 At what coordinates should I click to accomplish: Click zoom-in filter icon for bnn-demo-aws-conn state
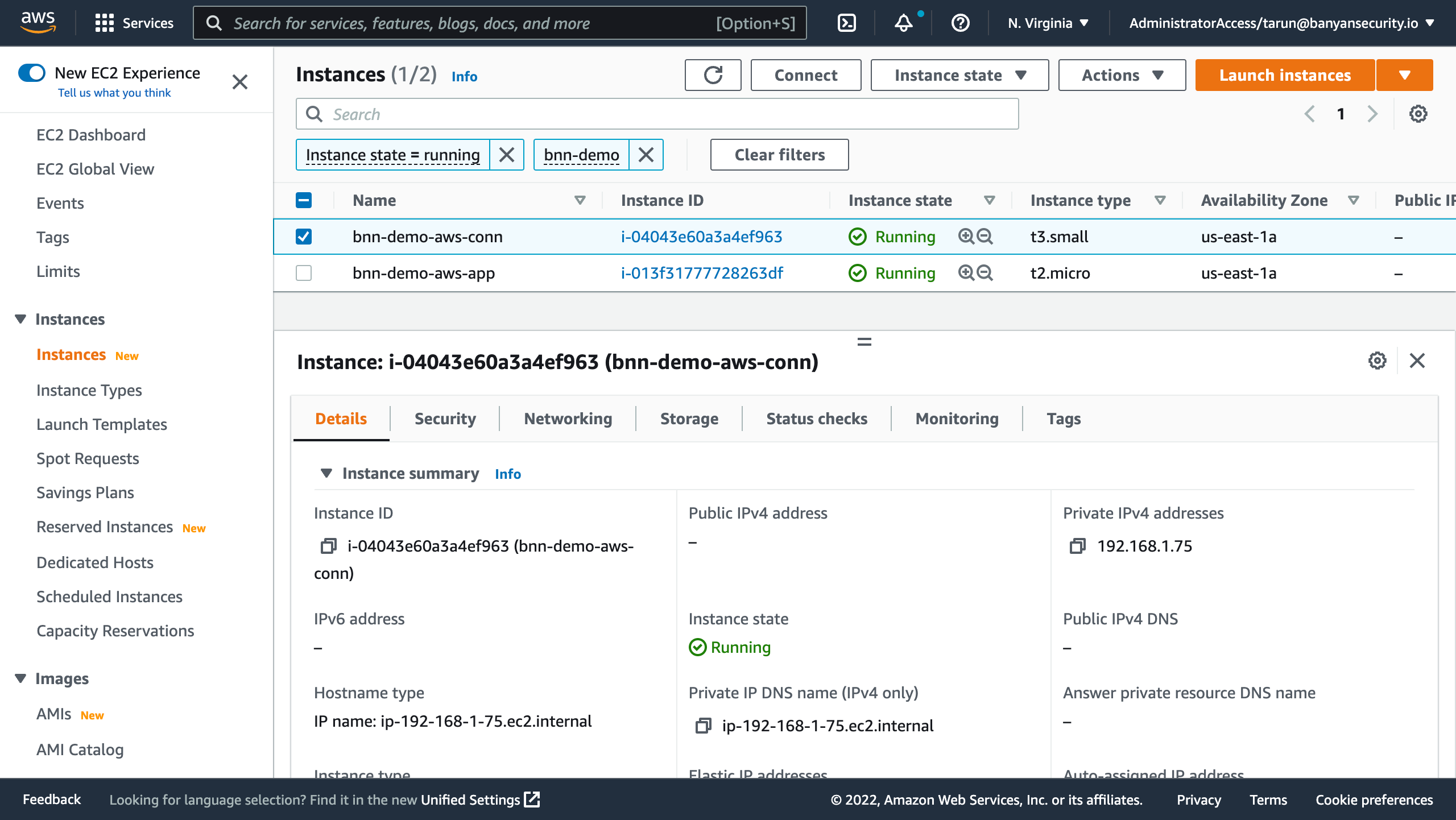point(966,237)
